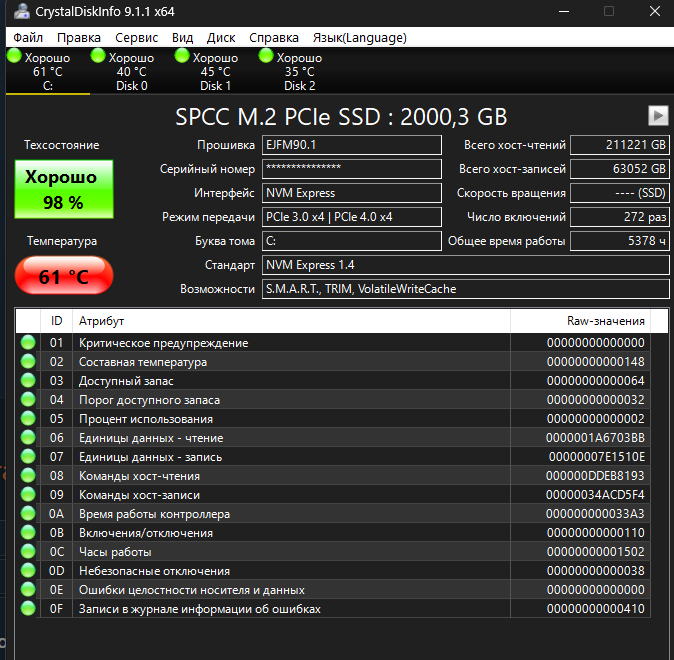Select the Небезопасные отключения attribute text
This screenshot has height=660, width=674.
pyautogui.click(x=154, y=571)
